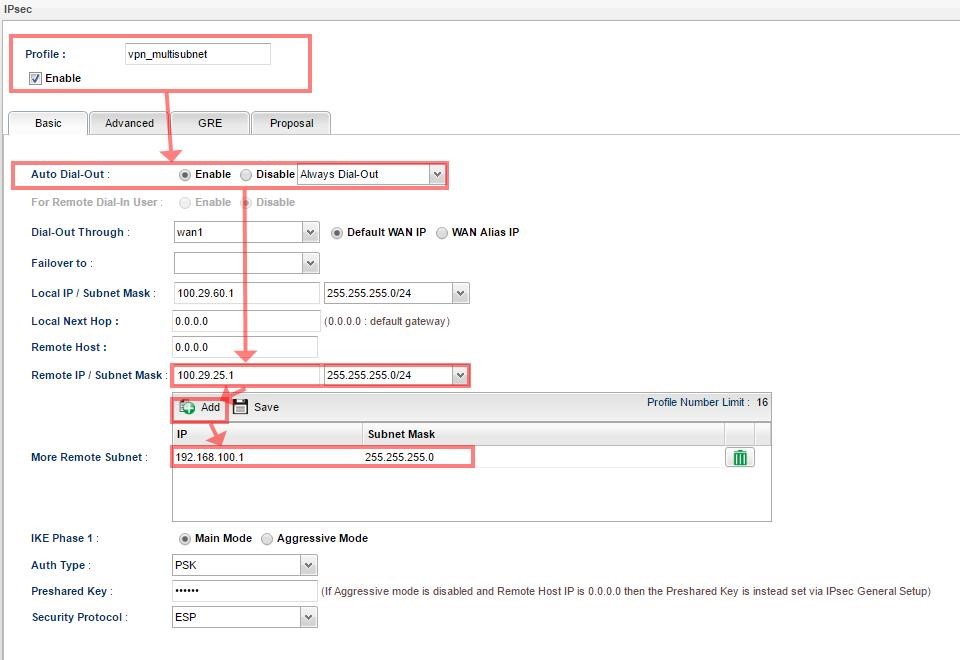Uncheck the profile Enable checkbox
Image resolution: width=960 pixels, height=660 pixels.
click(x=36, y=78)
